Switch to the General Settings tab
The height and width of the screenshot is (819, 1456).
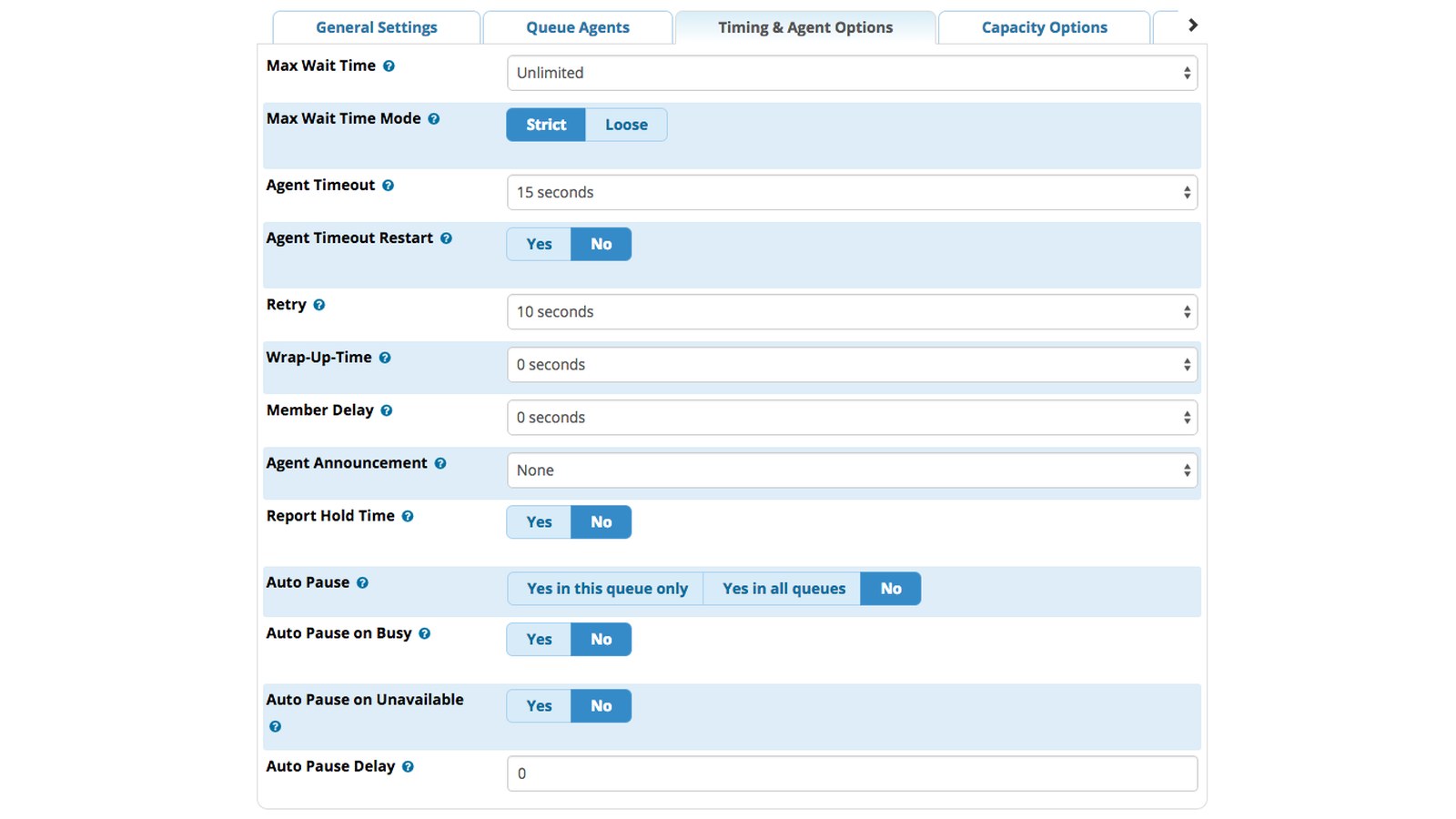[377, 27]
